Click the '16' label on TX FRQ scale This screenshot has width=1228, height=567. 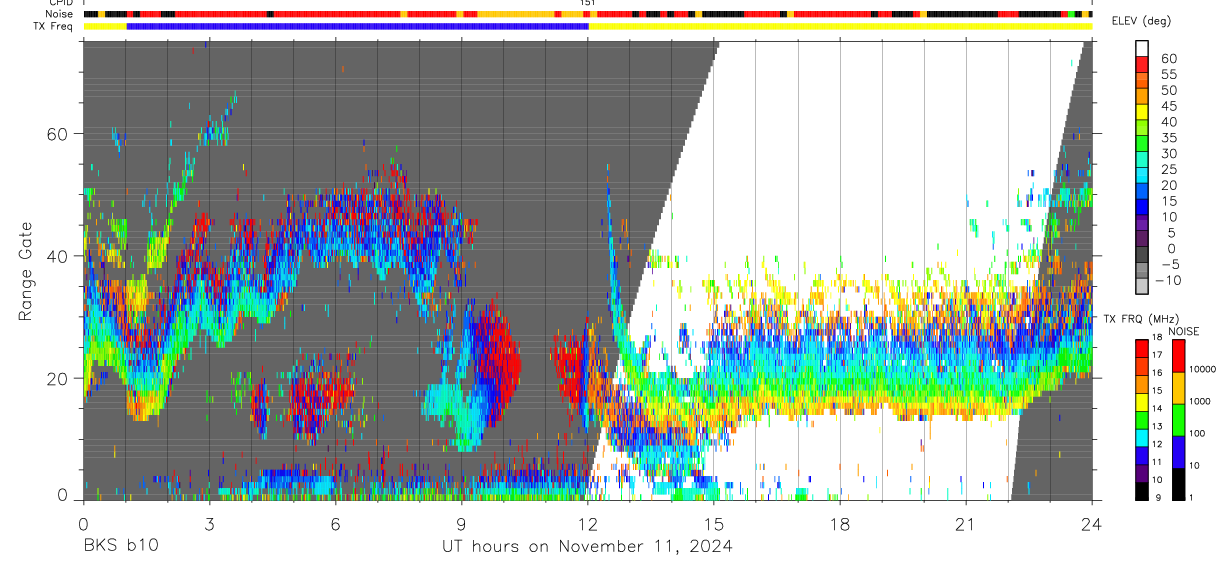(1157, 372)
